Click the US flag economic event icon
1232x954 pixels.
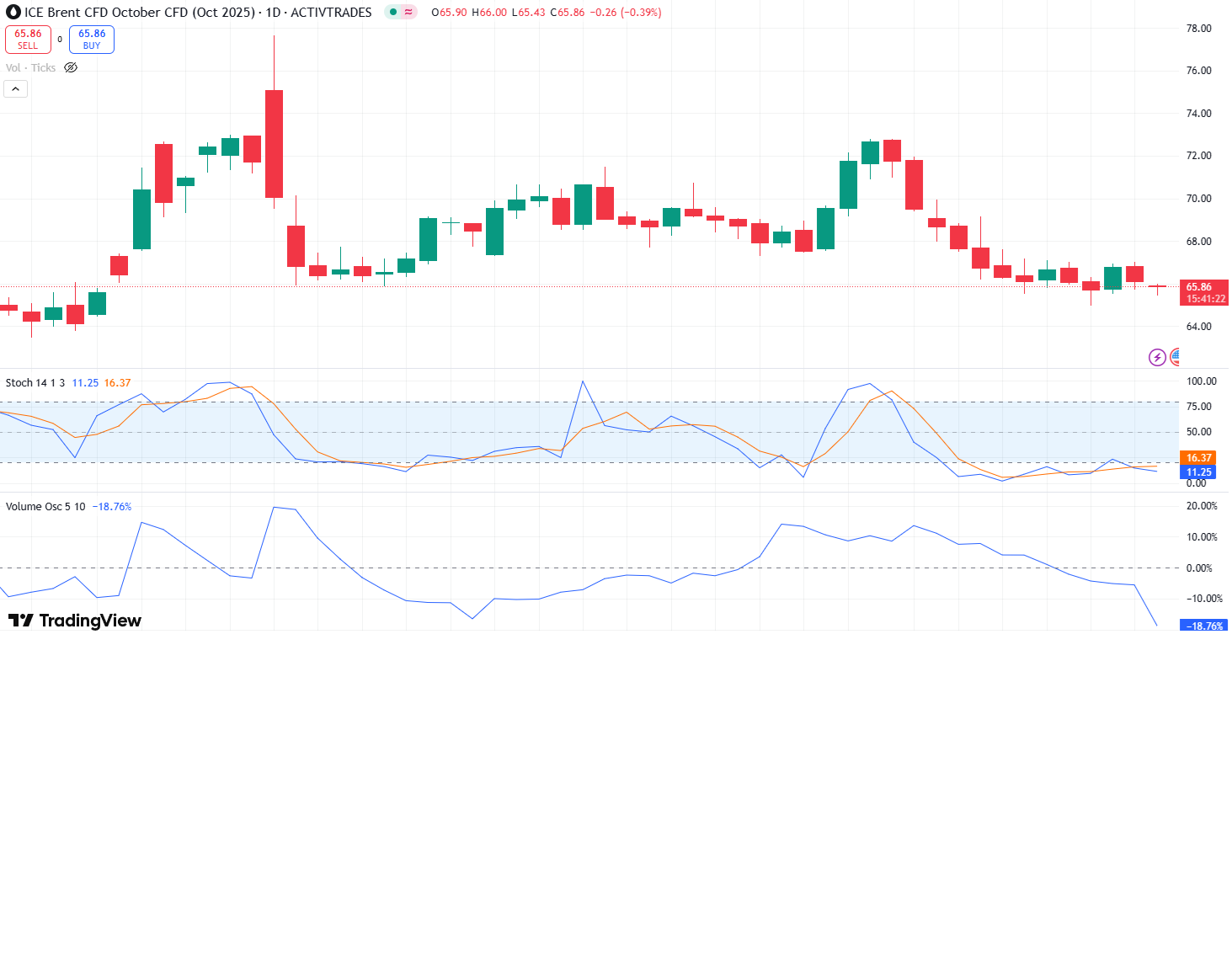tap(1175, 358)
